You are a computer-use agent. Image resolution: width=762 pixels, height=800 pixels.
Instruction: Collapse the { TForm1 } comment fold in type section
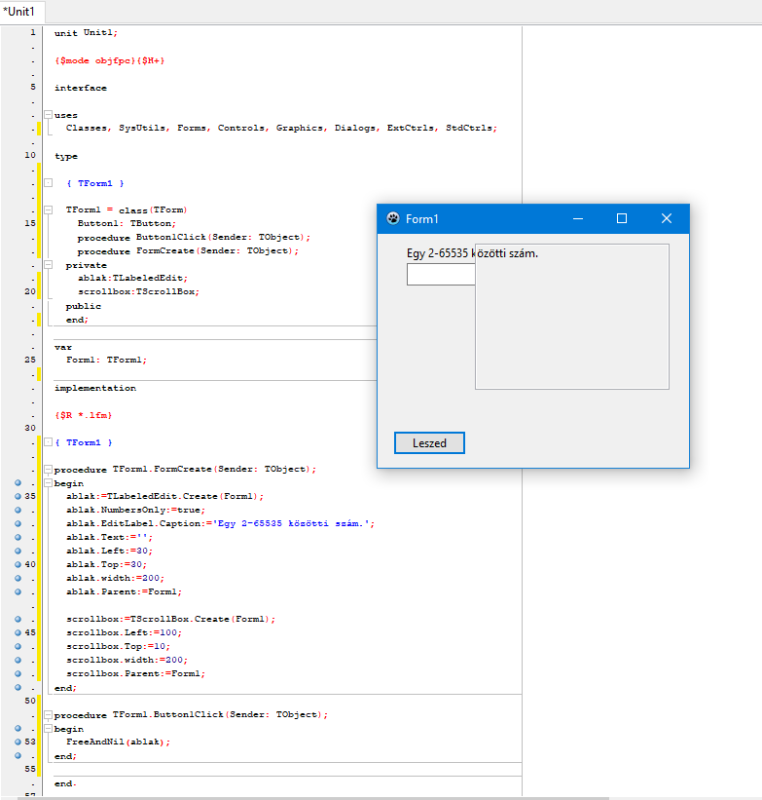point(48,183)
